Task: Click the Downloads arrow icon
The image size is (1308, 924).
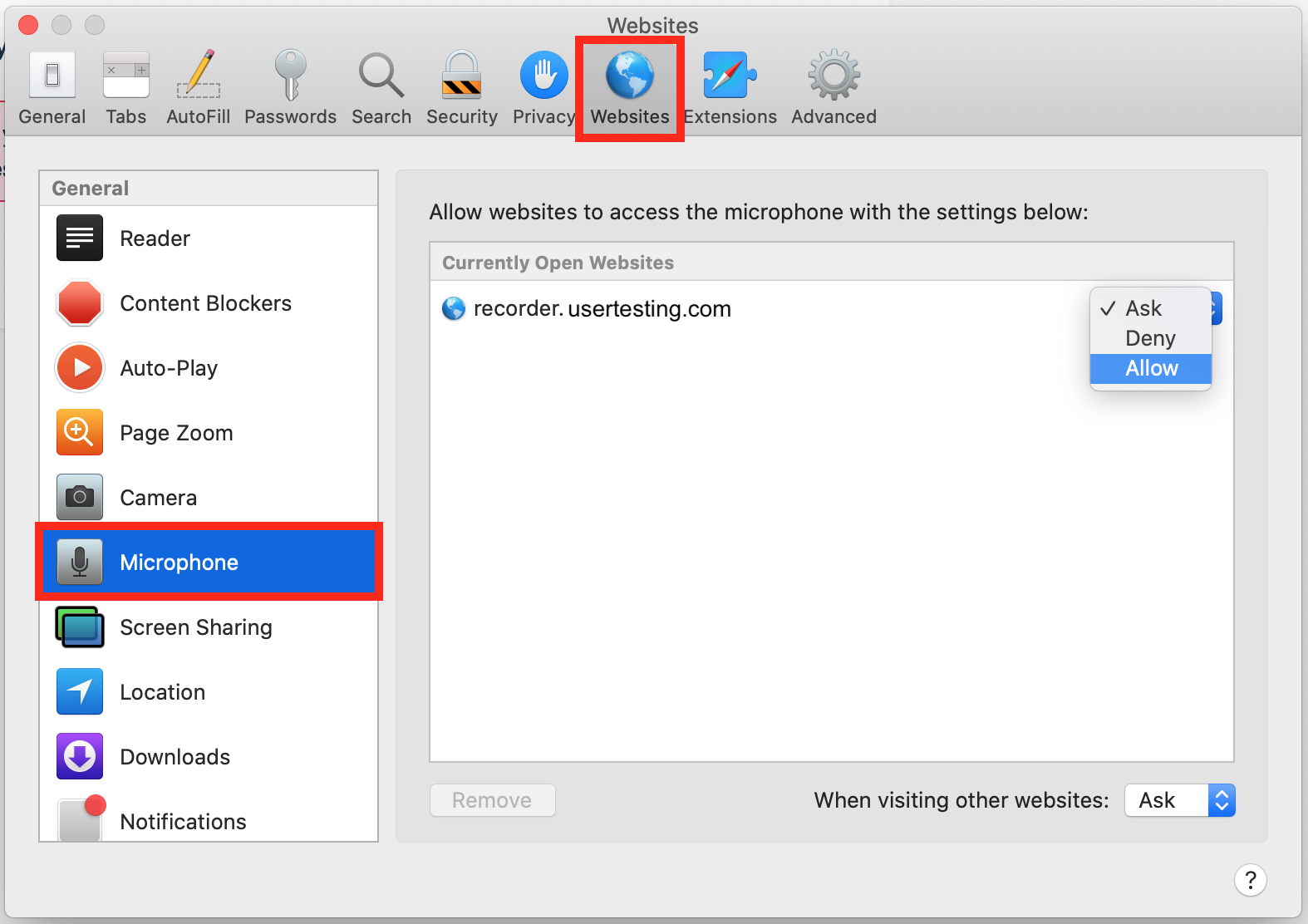Action: point(80,756)
